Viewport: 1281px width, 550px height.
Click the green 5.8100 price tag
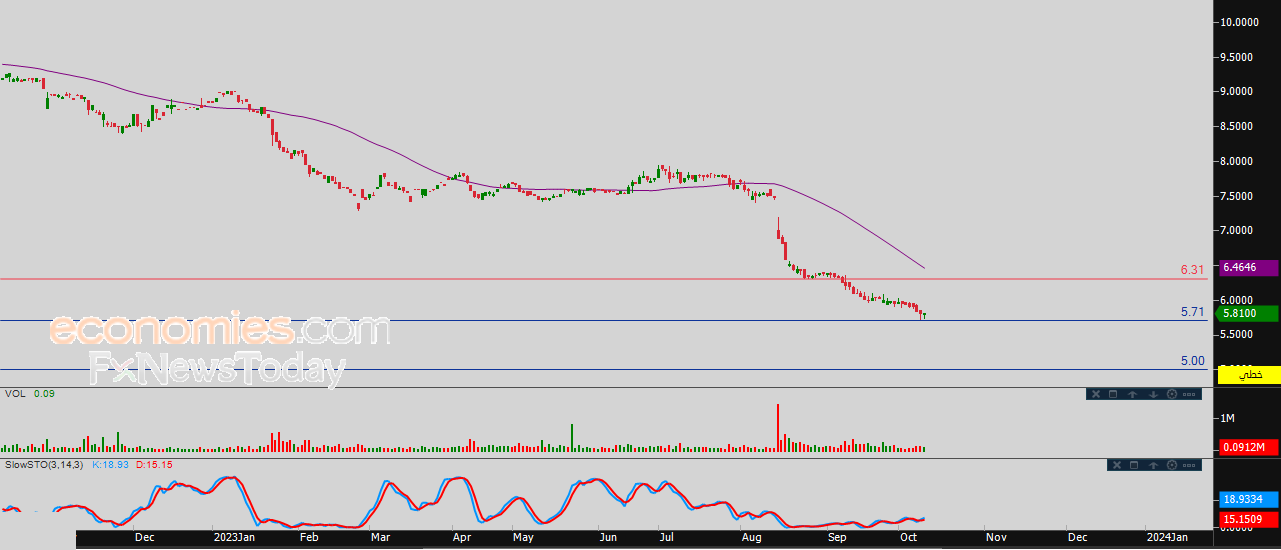1247,313
